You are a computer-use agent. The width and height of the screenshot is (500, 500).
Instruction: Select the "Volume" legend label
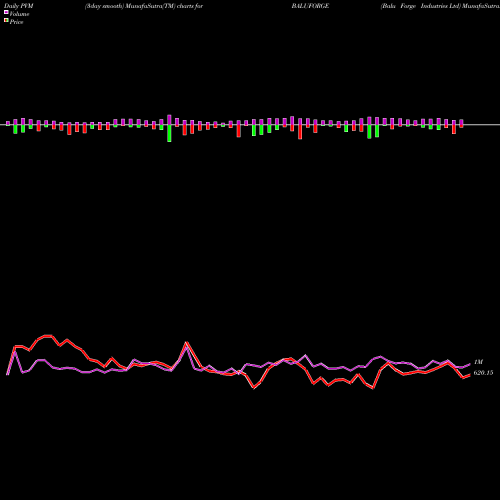[19, 14]
